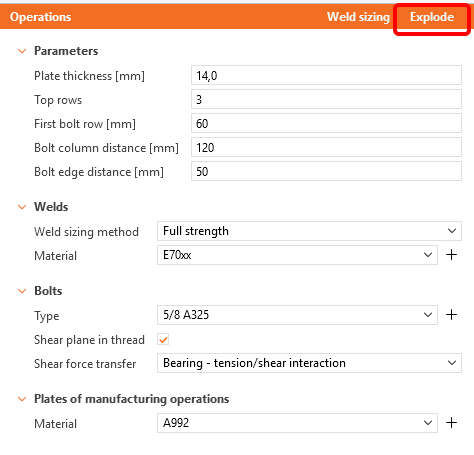The height and width of the screenshot is (455, 474).
Task: Click the Top rows input field
Action: click(326, 99)
